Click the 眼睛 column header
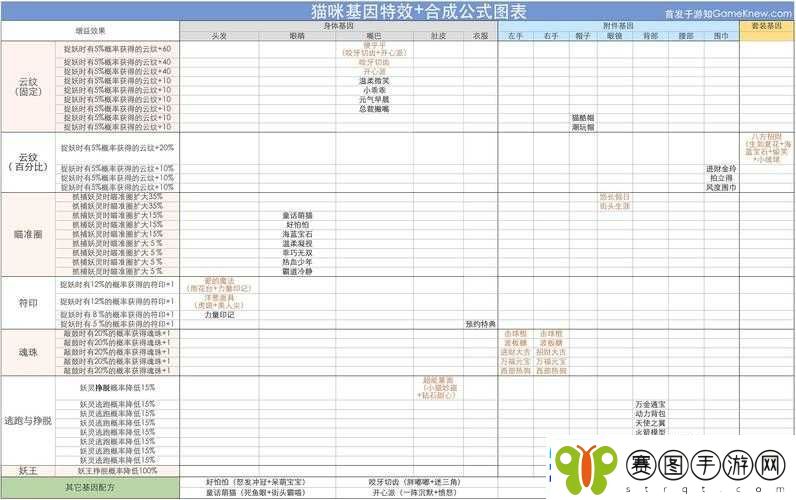The width and height of the screenshot is (796, 500). 297,36
